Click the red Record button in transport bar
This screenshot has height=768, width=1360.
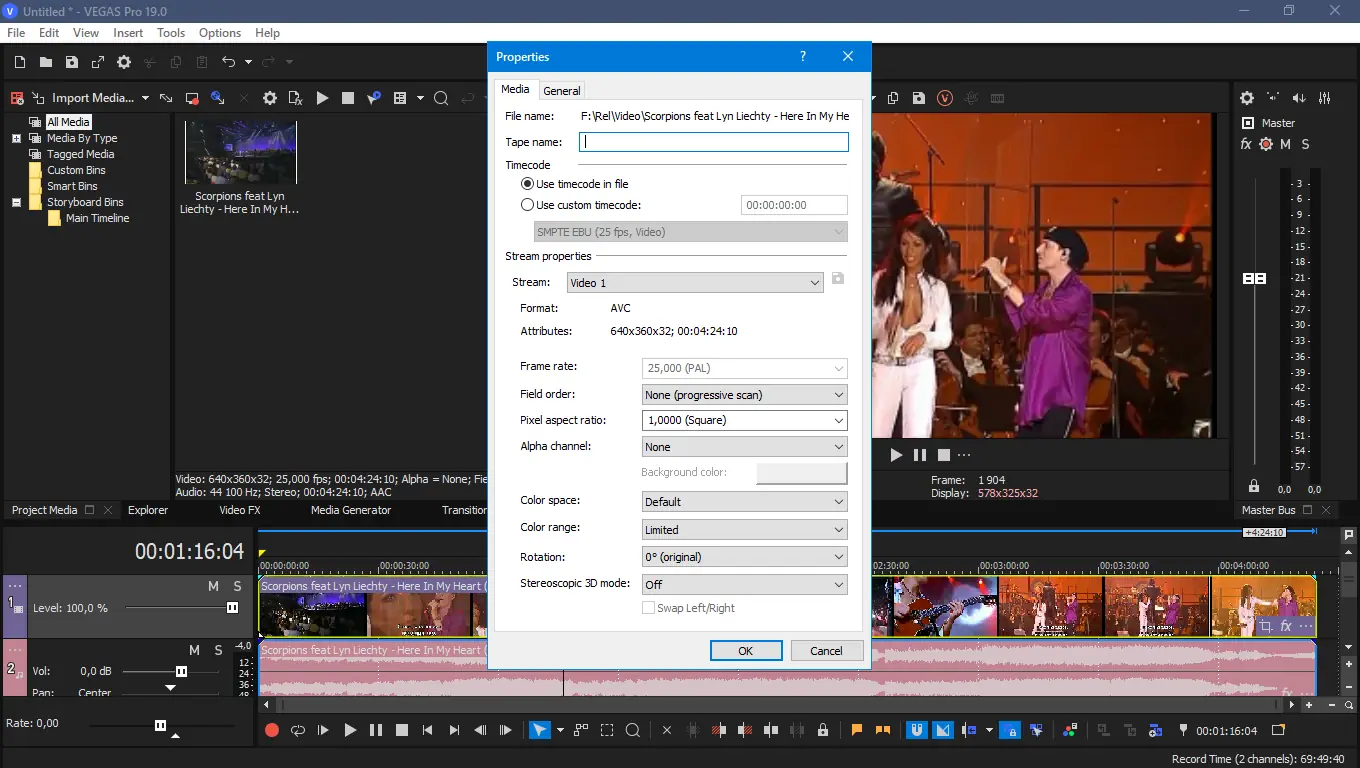(x=271, y=730)
